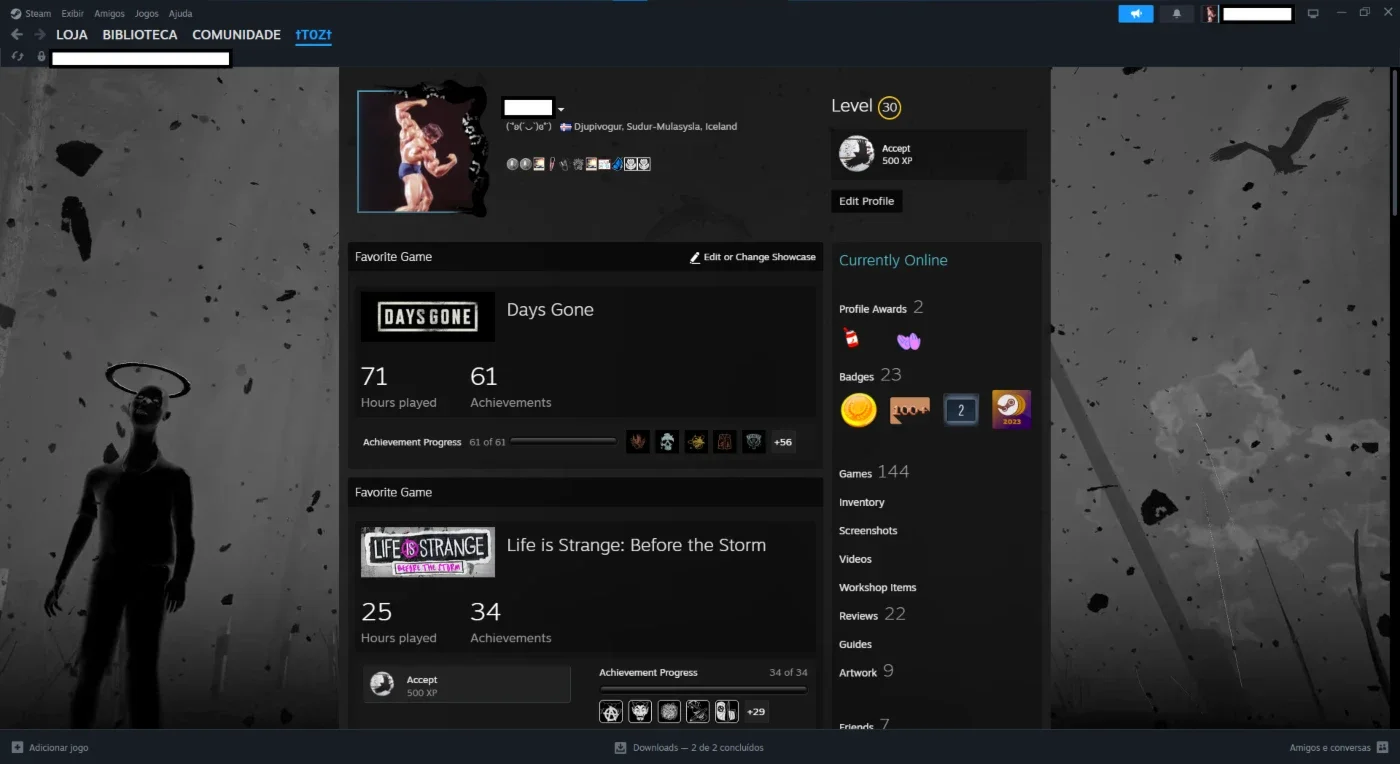
Task: Open the Screenshots link
Action: tap(868, 531)
